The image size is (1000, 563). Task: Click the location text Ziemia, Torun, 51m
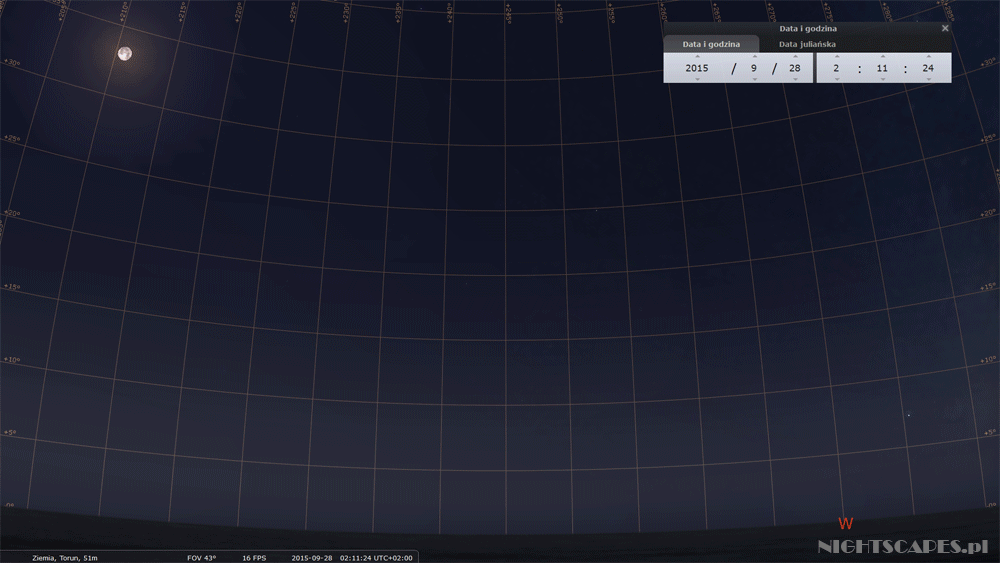tap(65, 558)
